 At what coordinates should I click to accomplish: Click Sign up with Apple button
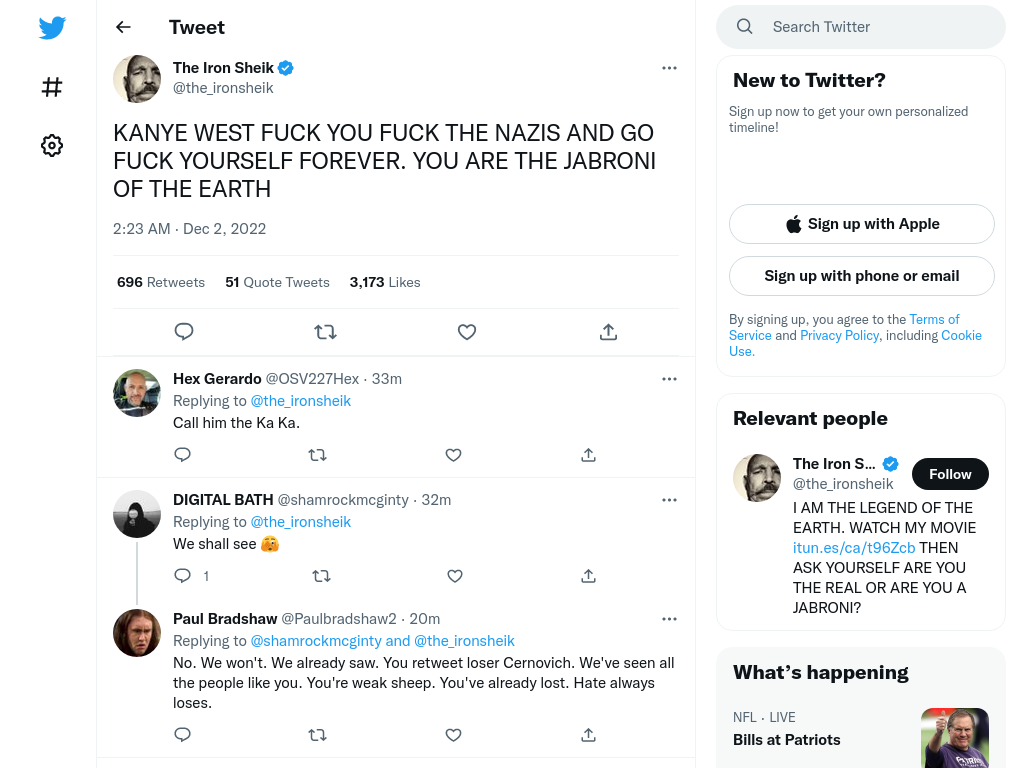coord(861,224)
